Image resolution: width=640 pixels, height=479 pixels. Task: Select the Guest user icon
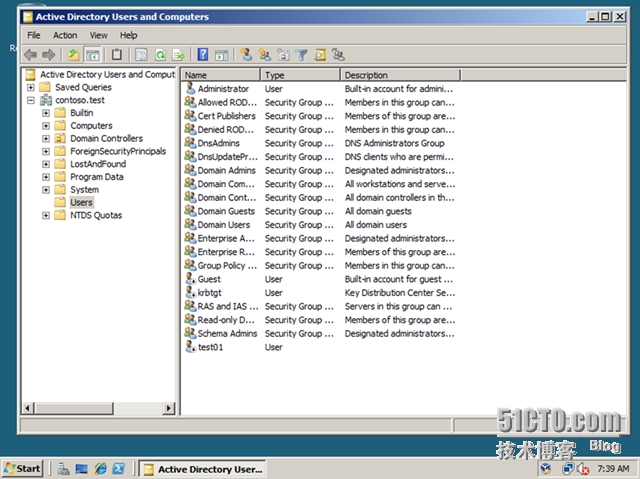[190, 279]
